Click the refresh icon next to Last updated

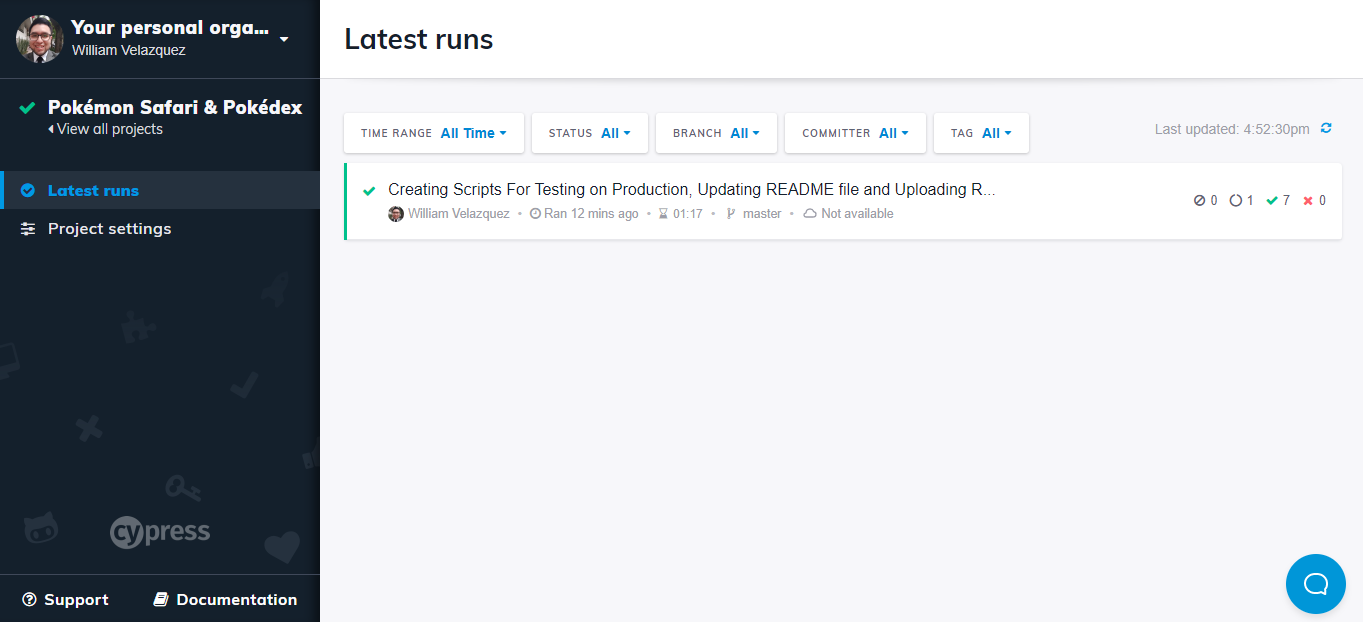point(1326,128)
